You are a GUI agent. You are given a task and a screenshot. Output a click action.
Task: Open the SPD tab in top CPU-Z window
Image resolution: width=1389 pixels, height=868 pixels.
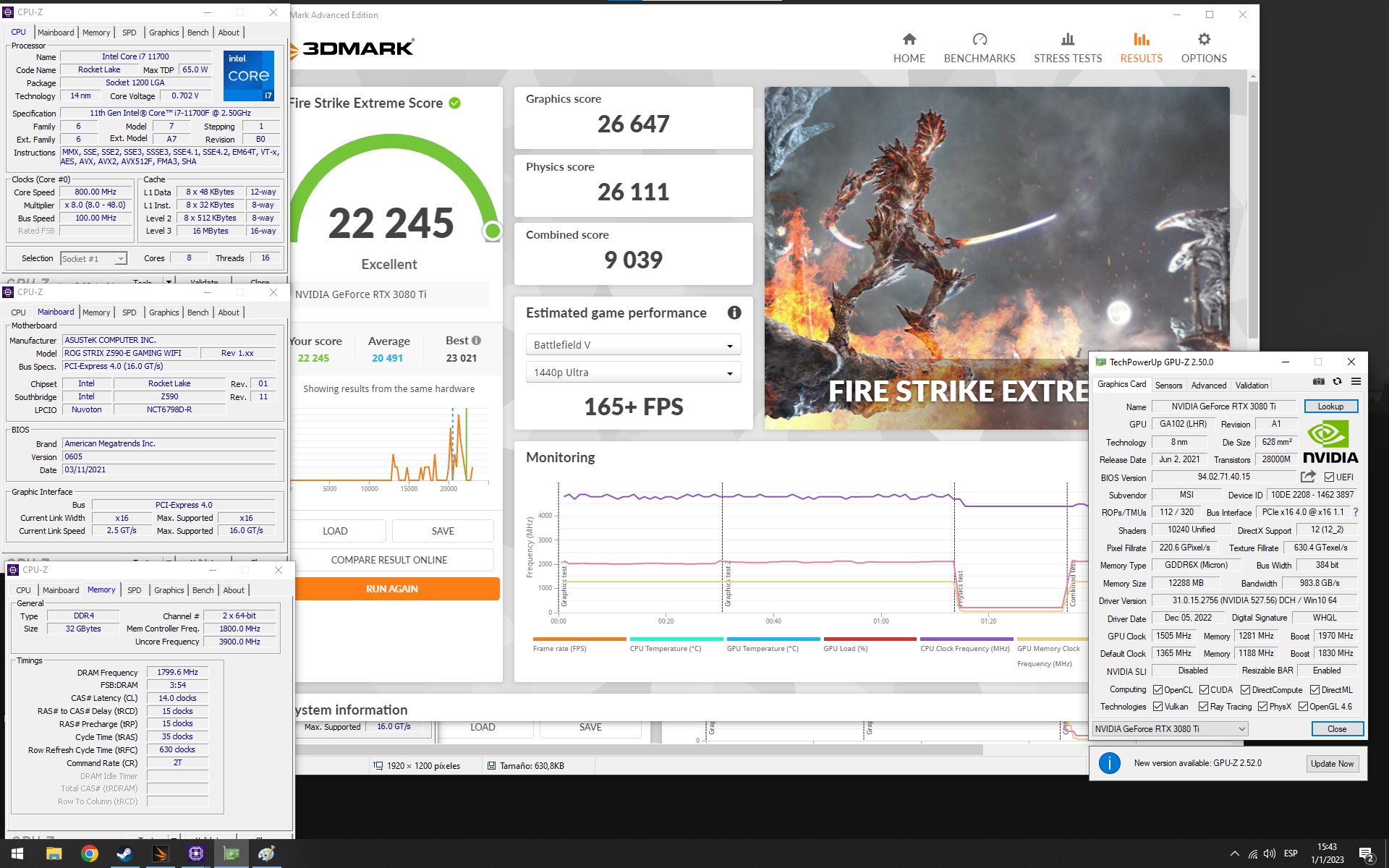point(129,33)
